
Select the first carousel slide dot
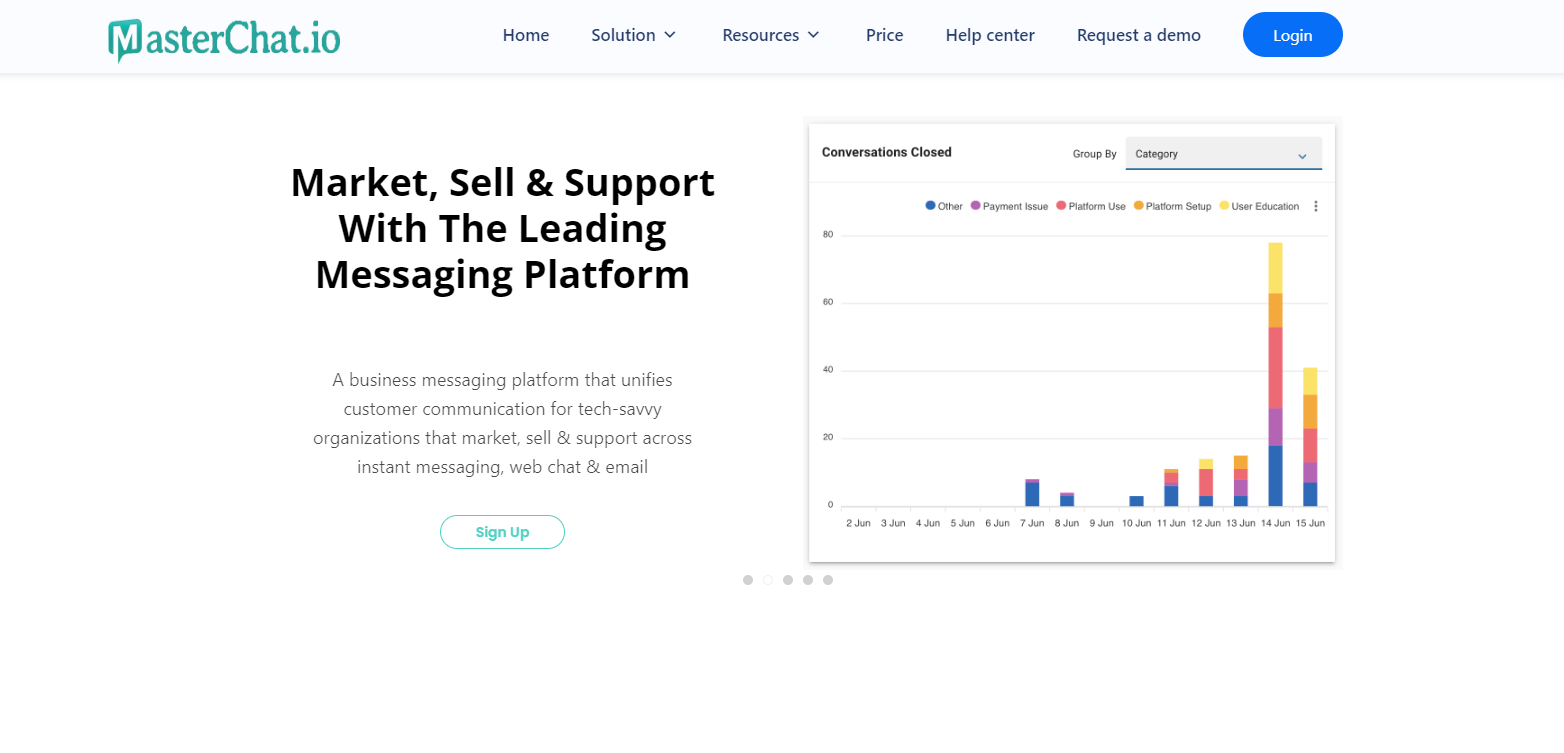748,580
